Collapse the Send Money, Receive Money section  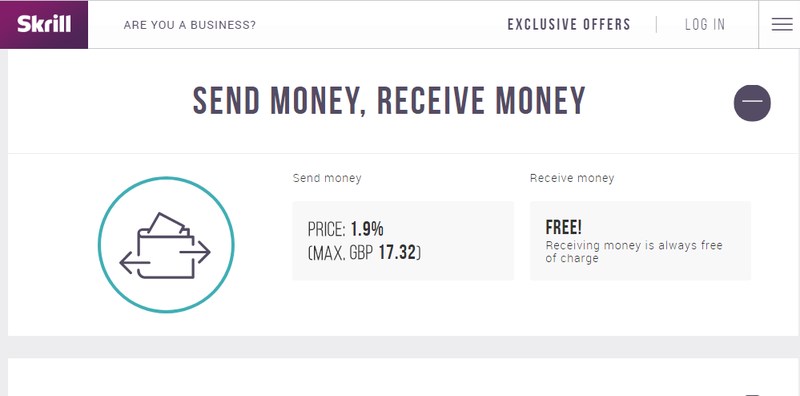pyautogui.click(x=752, y=103)
